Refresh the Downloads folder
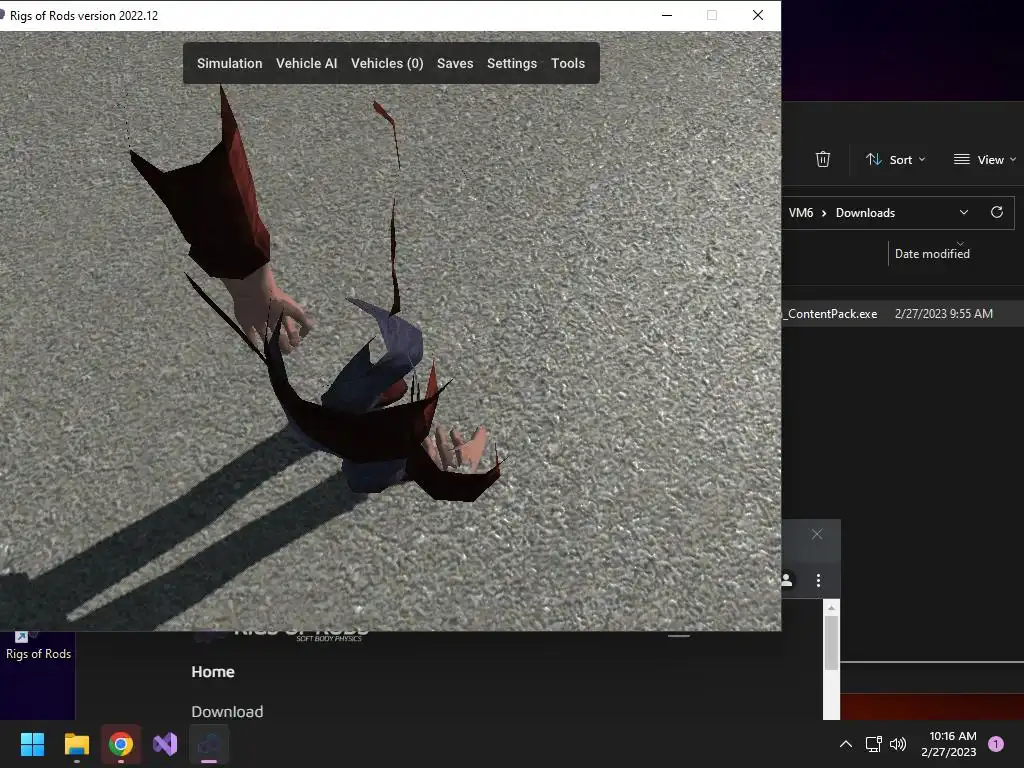 click(x=997, y=212)
